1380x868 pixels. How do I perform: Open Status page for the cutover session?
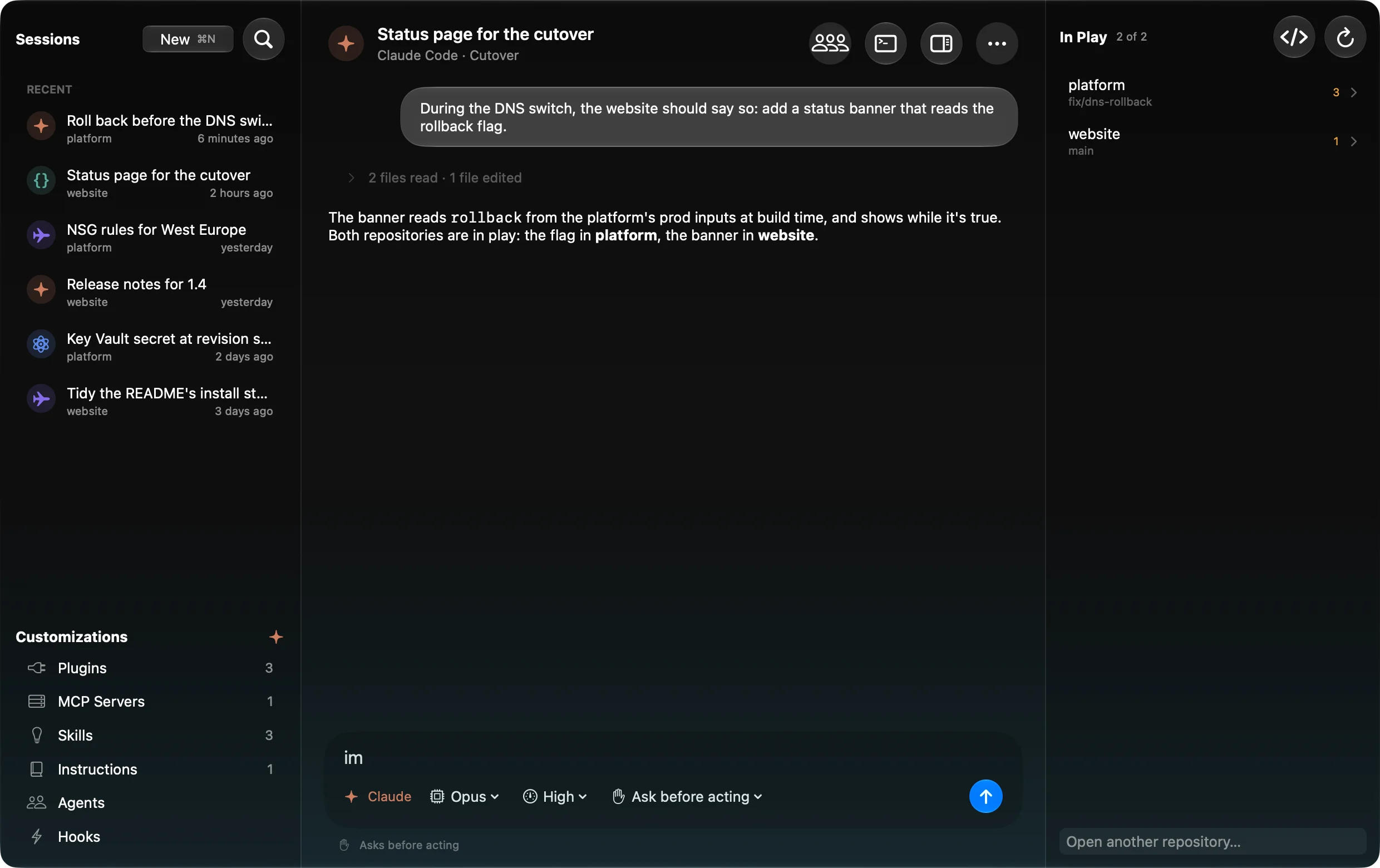click(x=150, y=183)
